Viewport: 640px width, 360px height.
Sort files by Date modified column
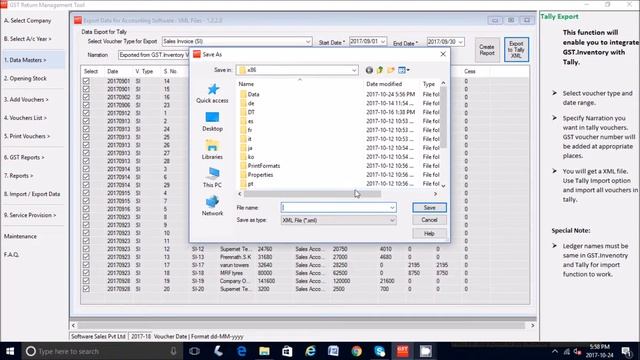point(384,84)
